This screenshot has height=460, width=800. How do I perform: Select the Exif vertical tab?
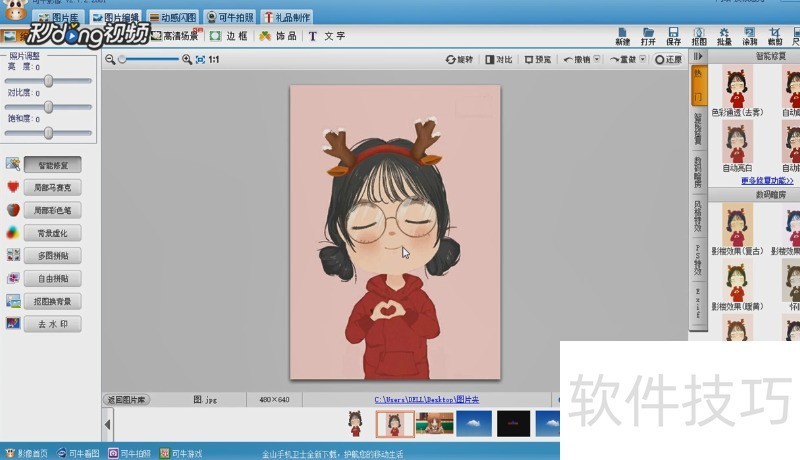(x=698, y=302)
